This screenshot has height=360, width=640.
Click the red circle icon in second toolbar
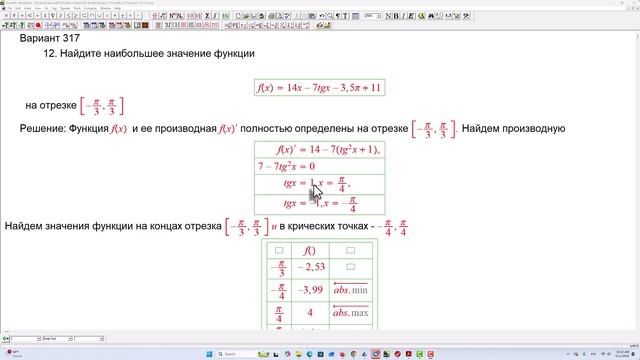click(38, 25)
